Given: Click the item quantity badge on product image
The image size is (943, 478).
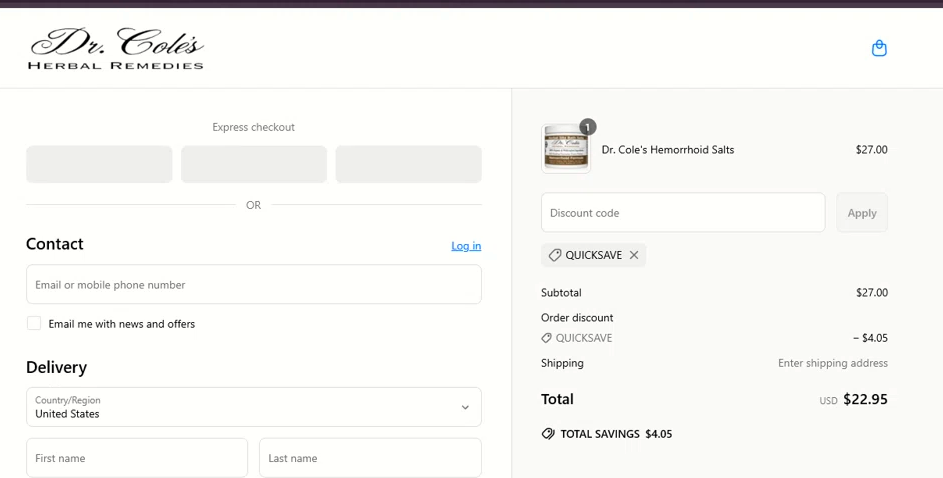Looking at the screenshot, I should click(588, 127).
